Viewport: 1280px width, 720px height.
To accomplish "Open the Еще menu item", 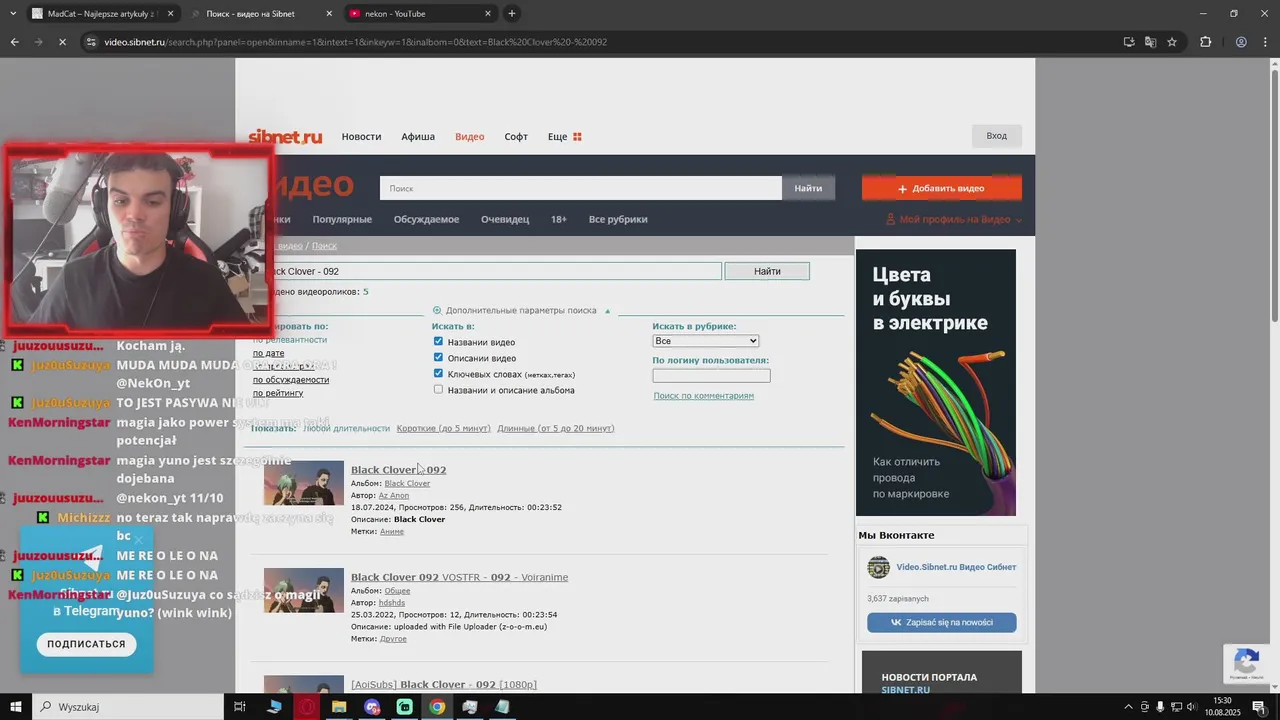I will [557, 137].
